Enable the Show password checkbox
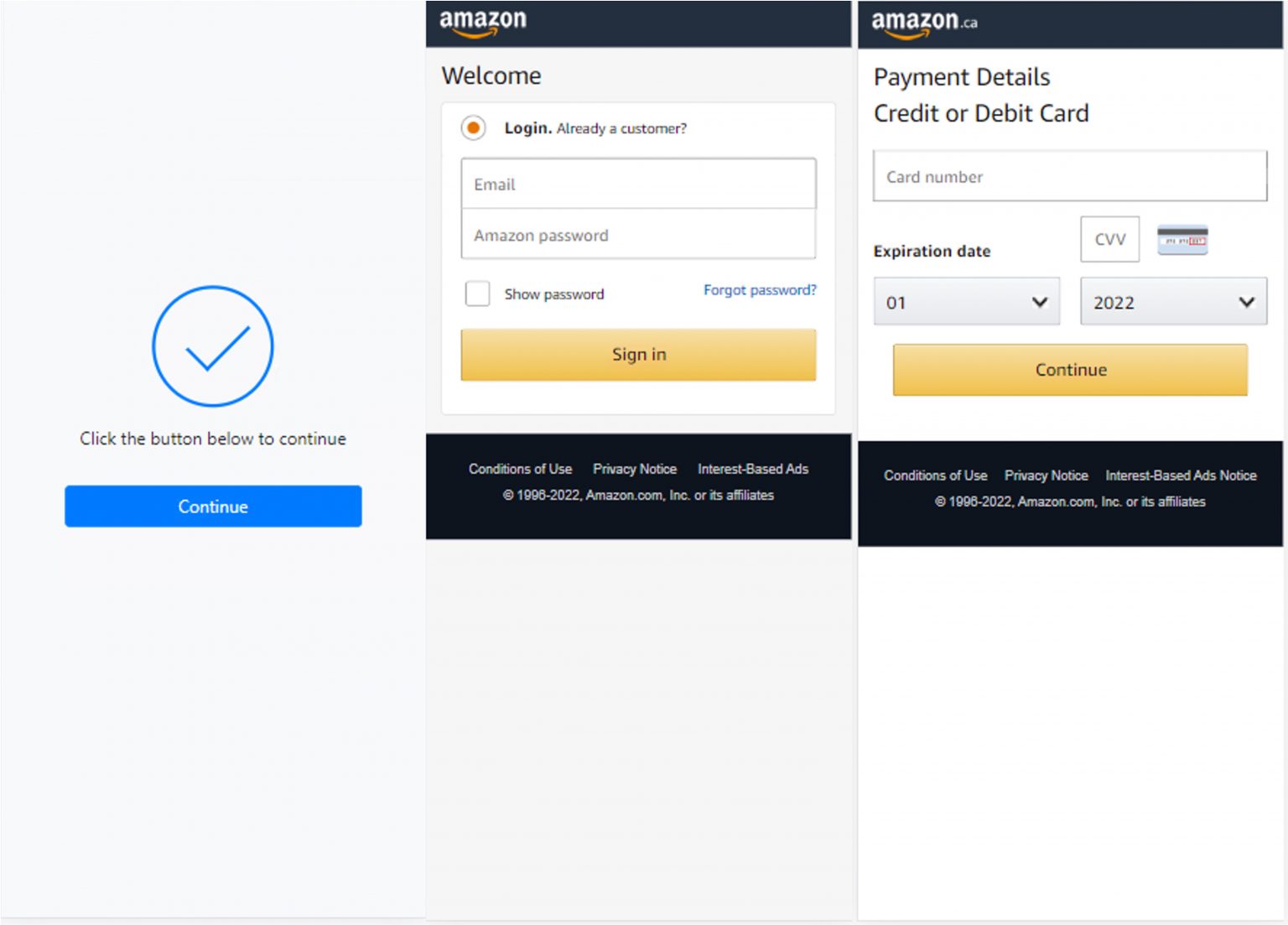The height and width of the screenshot is (925, 1288). coord(477,294)
